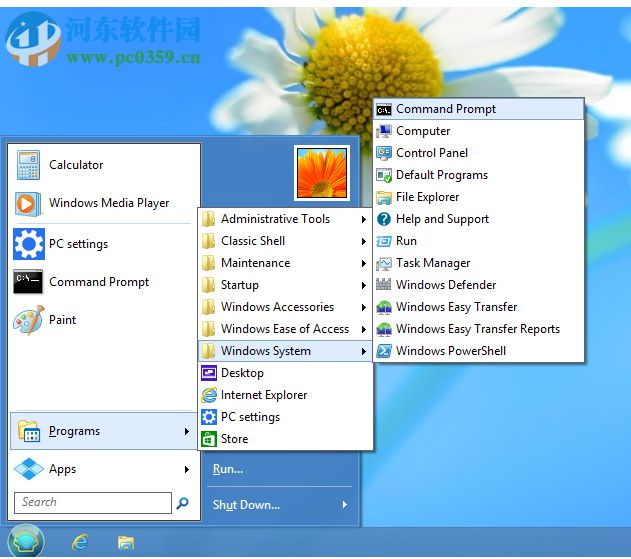The width and height of the screenshot is (631, 559).
Task: Click the Windows PowerShell label
Action: pyautogui.click(x=451, y=351)
